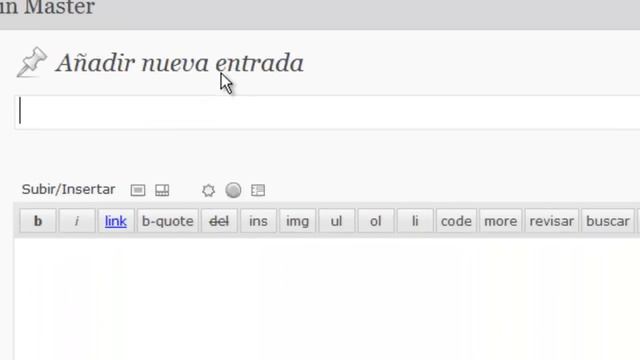This screenshot has height=360, width=640.
Task: Click the 'Añadir nueva entrada' heading
Action: point(180,63)
